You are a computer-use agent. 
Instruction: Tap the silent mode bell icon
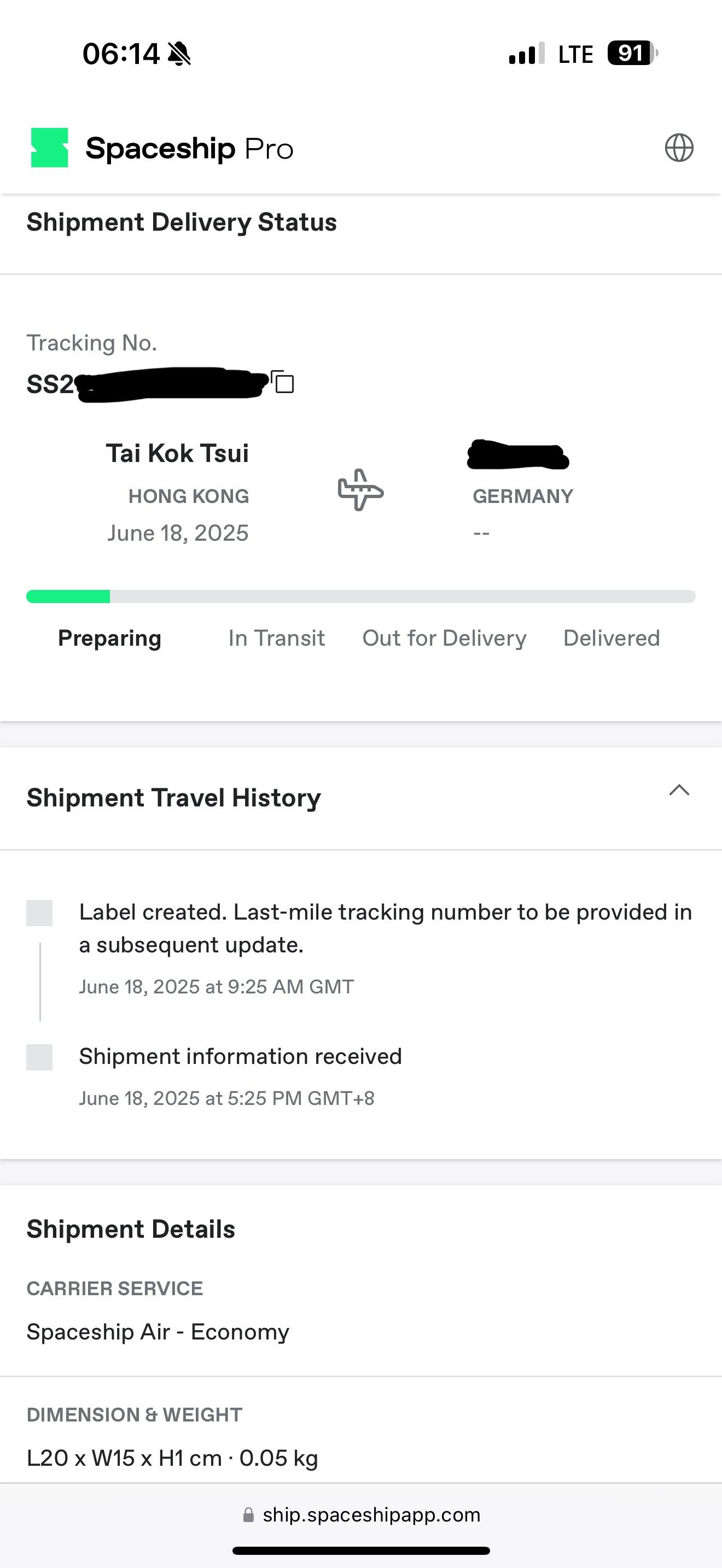pyautogui.click(x=179, y=54)
